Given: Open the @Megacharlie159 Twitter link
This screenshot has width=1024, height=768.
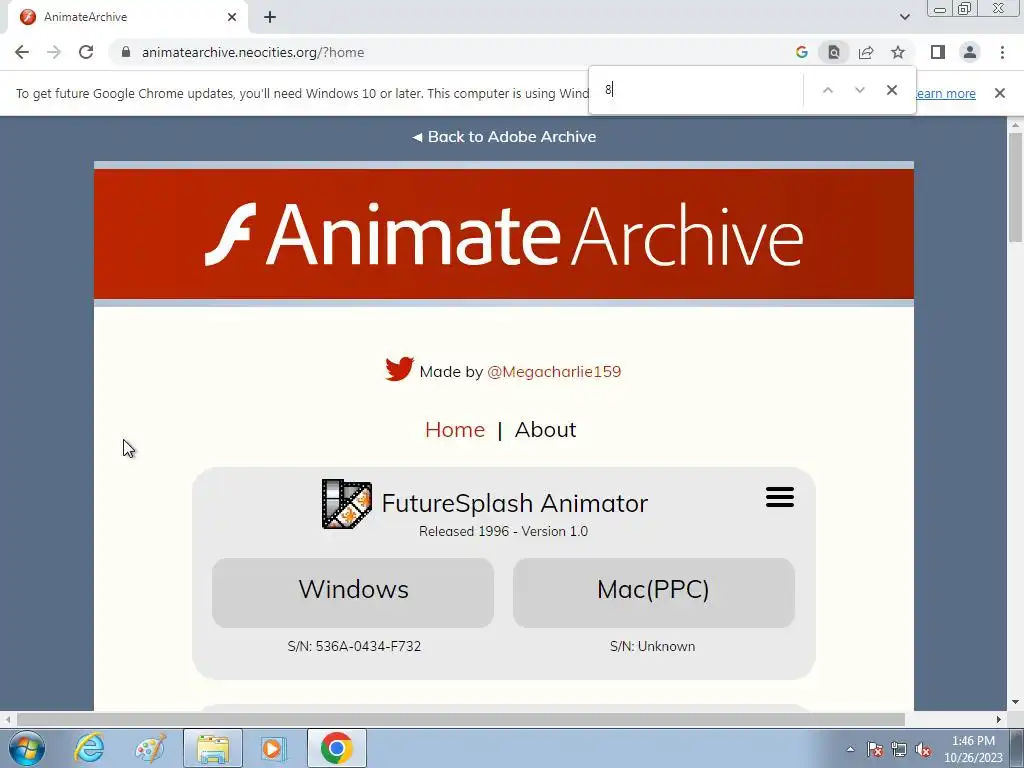Looking at the screenshot, I should click(554, 372).
